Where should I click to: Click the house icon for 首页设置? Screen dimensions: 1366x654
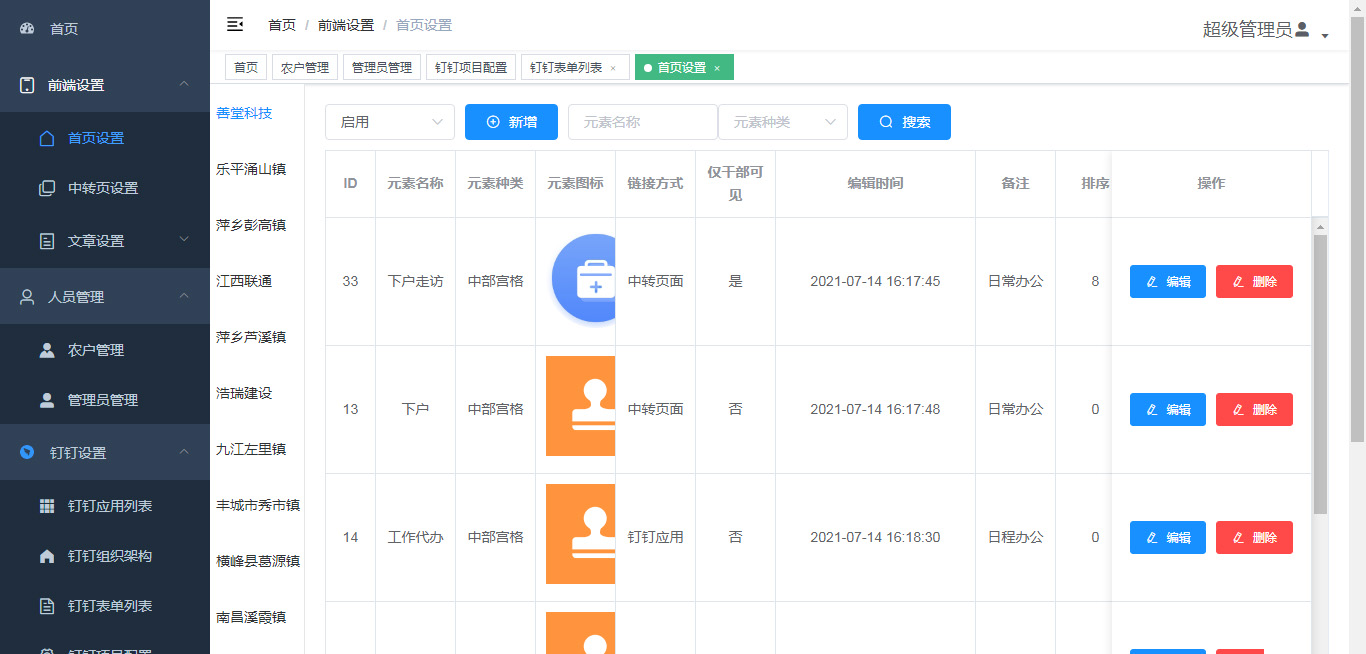coord(47,138)
